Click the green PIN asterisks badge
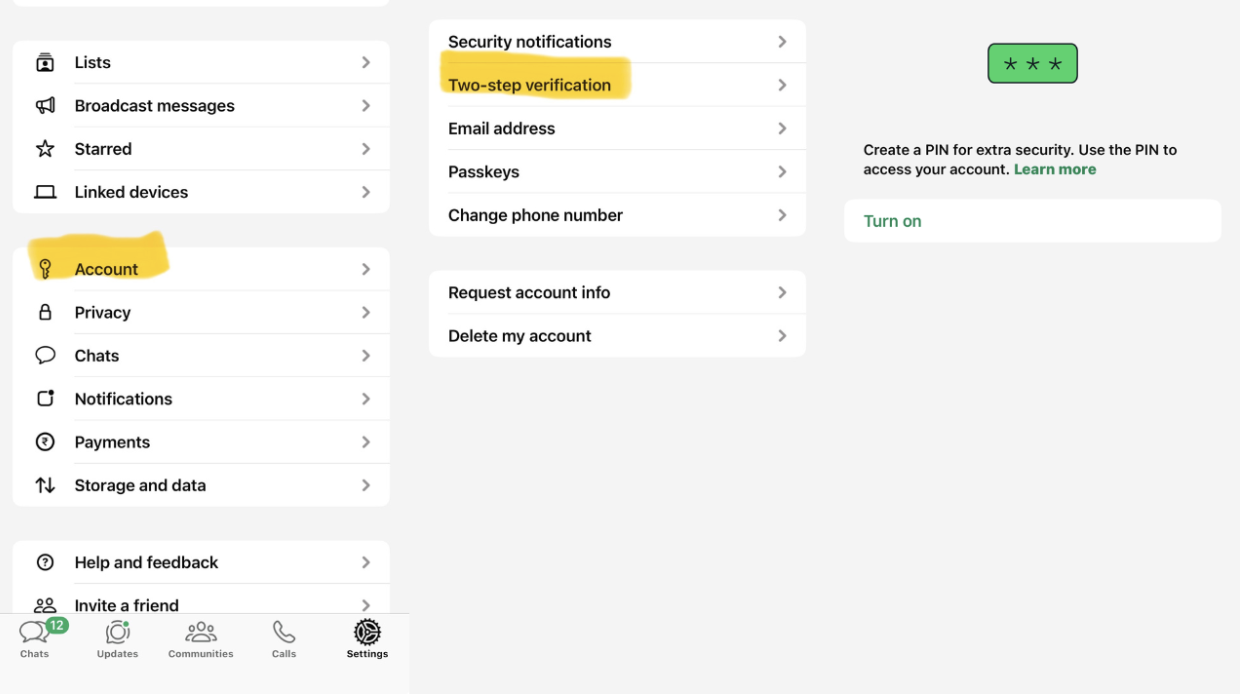This screenshot has width=1240, height=694. pyautogui.click(x=1032, y=64)
